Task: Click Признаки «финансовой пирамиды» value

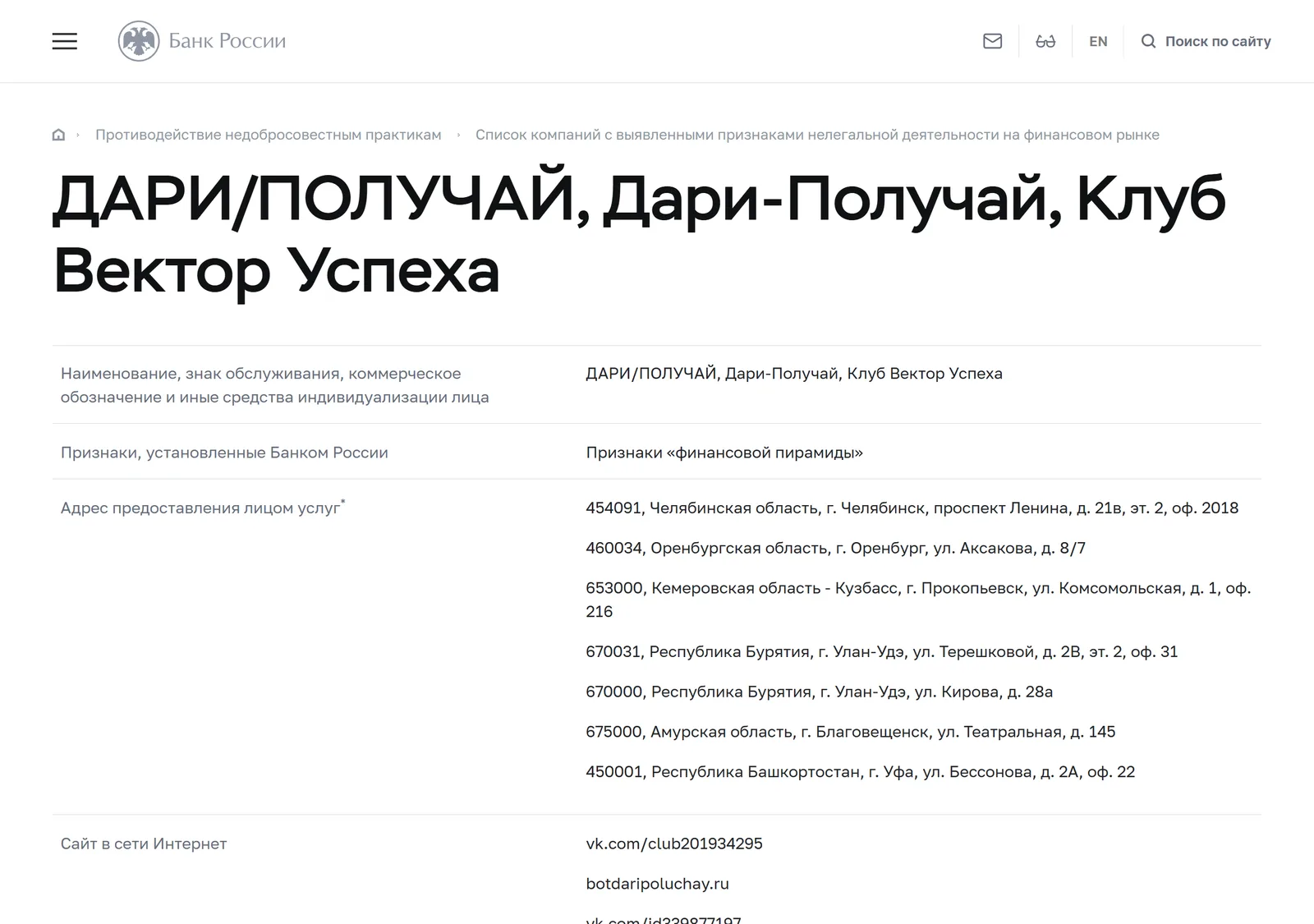Action: 724,453
